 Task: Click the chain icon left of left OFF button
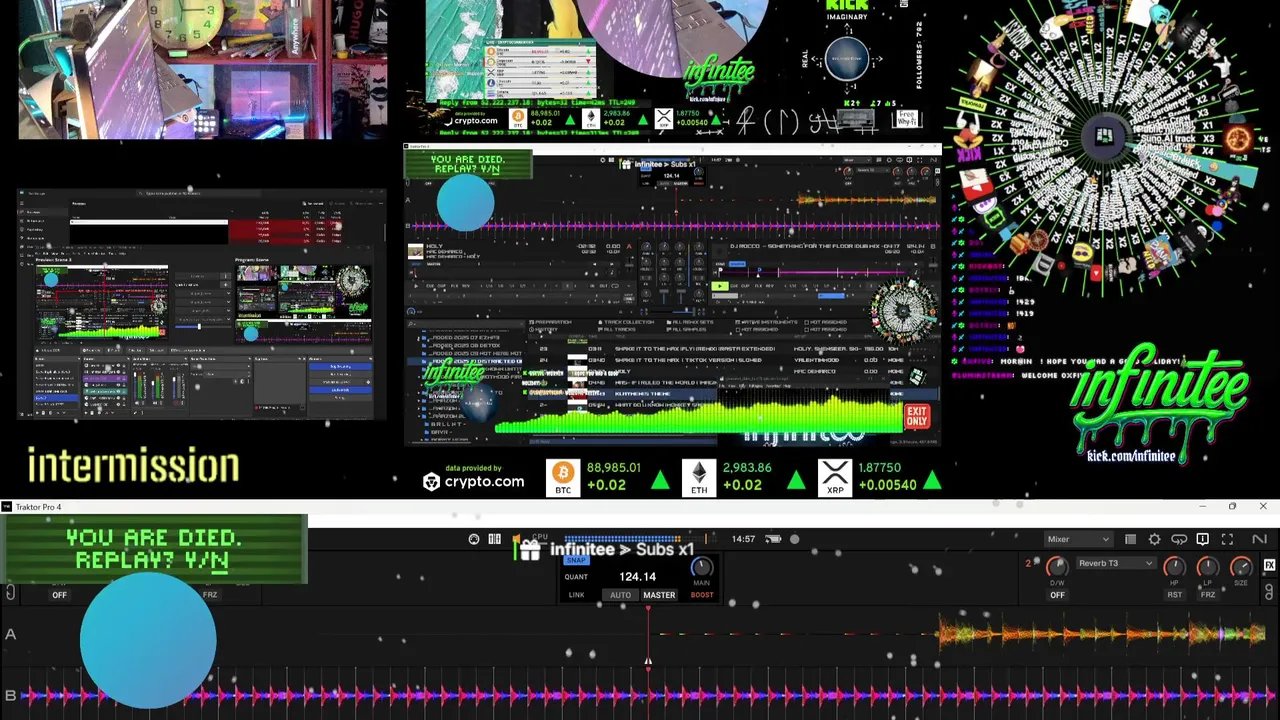coord(10,594)
